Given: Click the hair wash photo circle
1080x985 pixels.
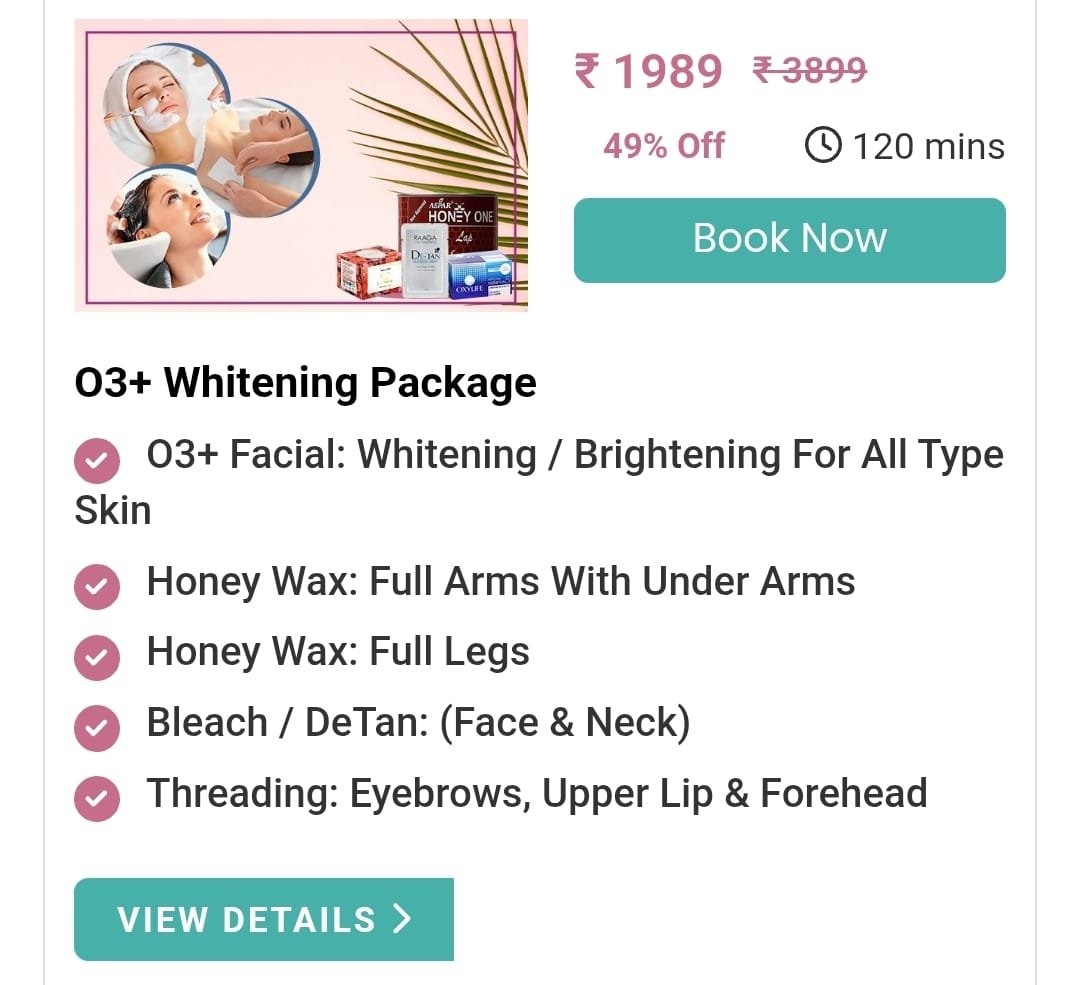Looking at the screenshot, I should [169, 227].
